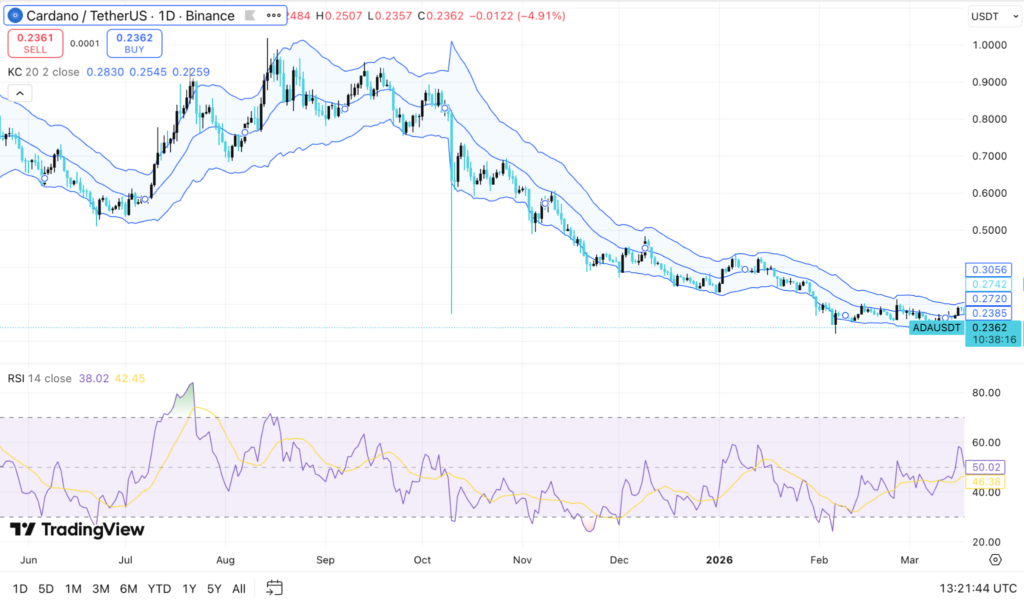Click the flag icon next to Binance

[248, 15]
